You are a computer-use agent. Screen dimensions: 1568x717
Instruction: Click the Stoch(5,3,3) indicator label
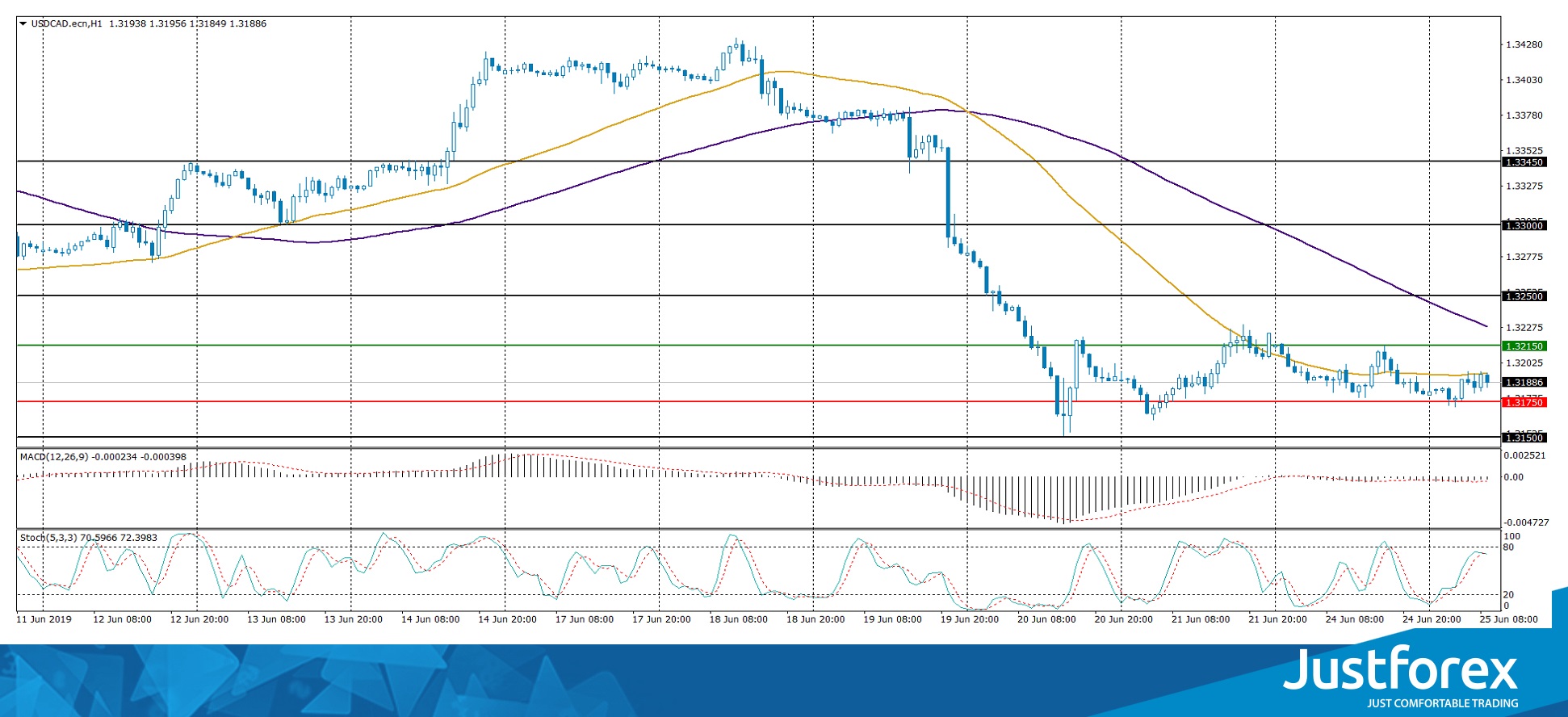(x=48, y=538)
